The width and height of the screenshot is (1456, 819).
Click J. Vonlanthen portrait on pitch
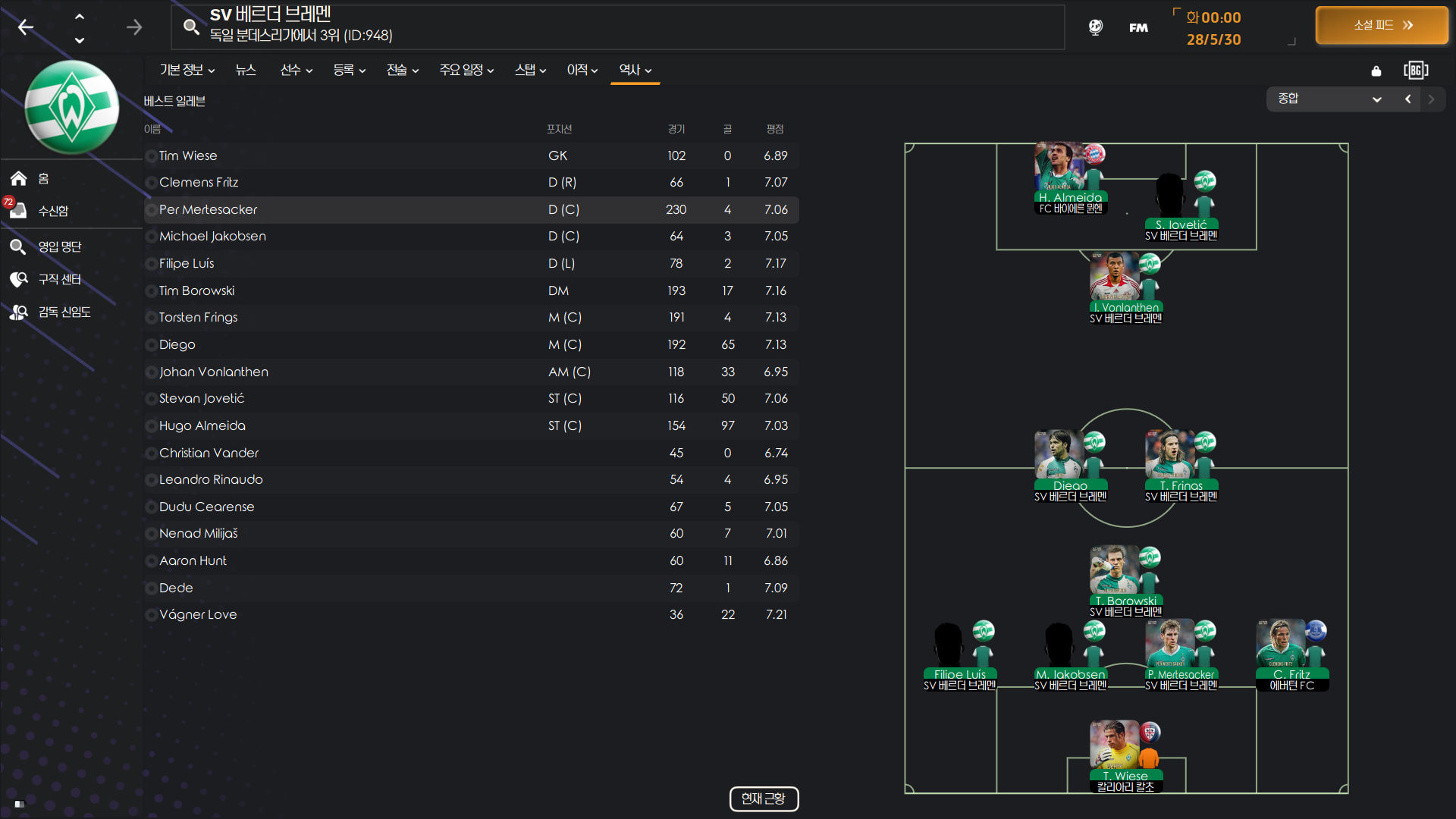pyautogui.click(x=1114, y=276)
